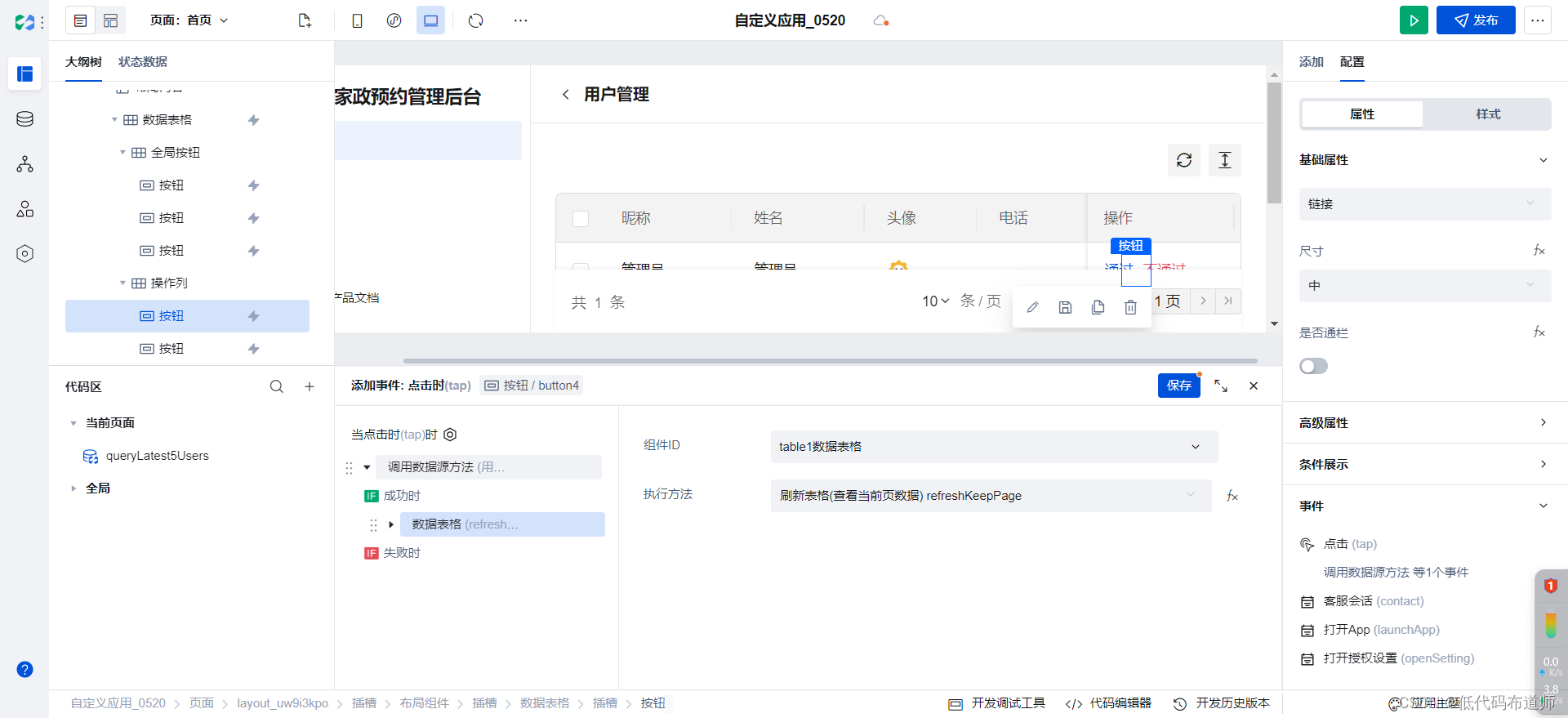Image resolution: width=1568 pixels, height=718 pixels.
Task: Select the mobile device preview icon
Action: click(357, 20)
